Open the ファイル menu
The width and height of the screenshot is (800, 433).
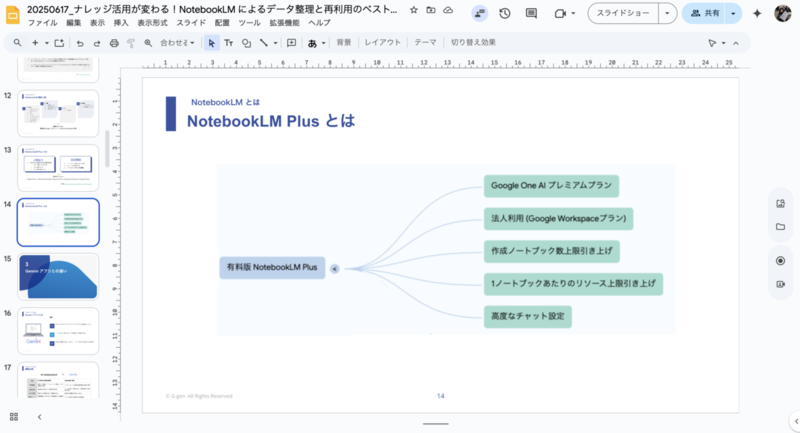pos(42,23)
